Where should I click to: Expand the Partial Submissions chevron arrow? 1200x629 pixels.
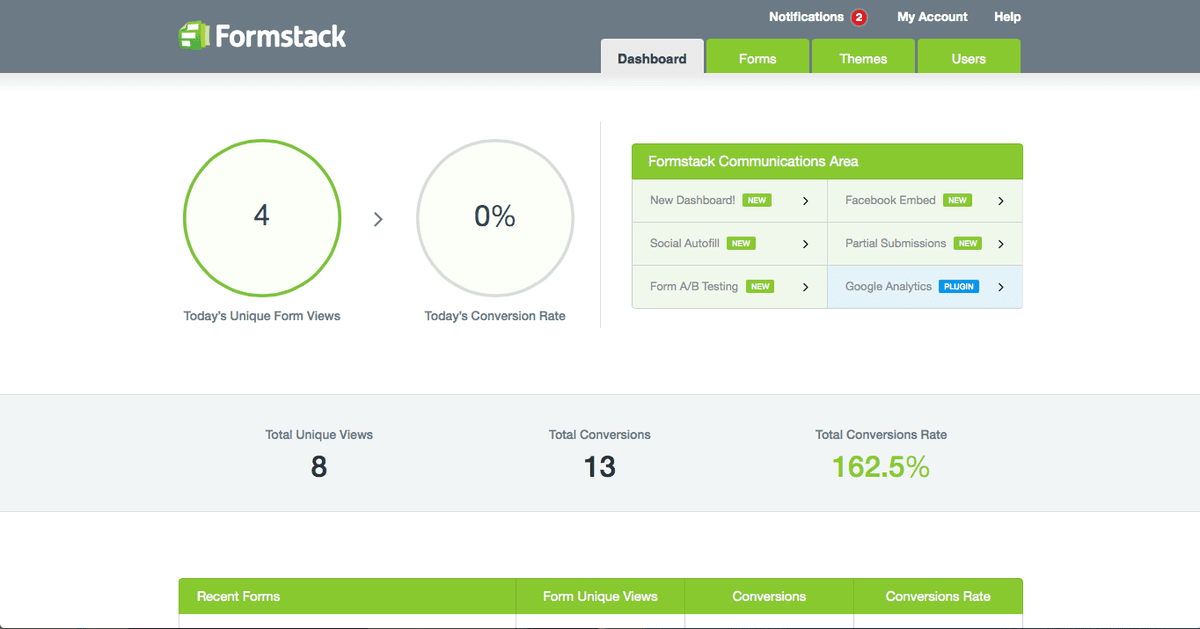pos(1001,244)
